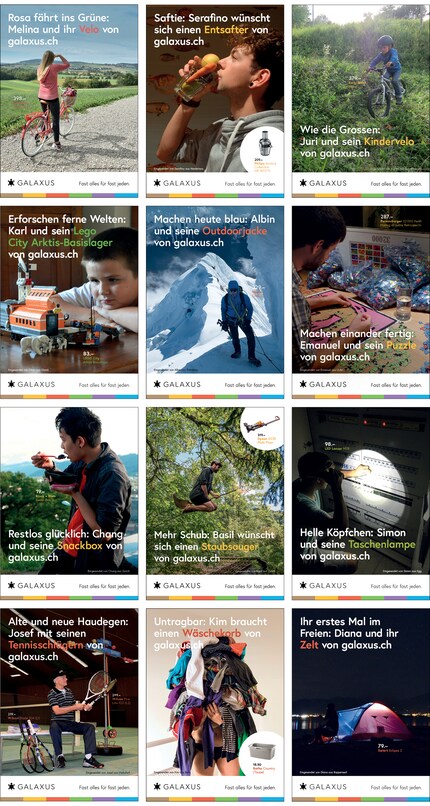The height and width of the screenshot is (806, 430).
Task: Click Galaxus star logo on Puzzle poster
Action: click(303, 384)
